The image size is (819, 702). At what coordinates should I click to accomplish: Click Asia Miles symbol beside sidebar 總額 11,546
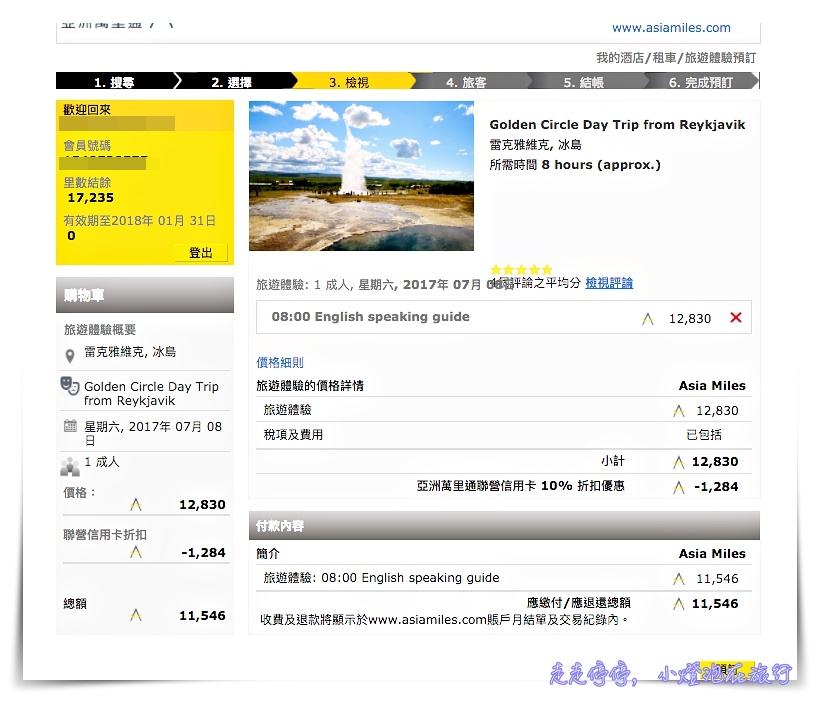(x=136, y=615)
